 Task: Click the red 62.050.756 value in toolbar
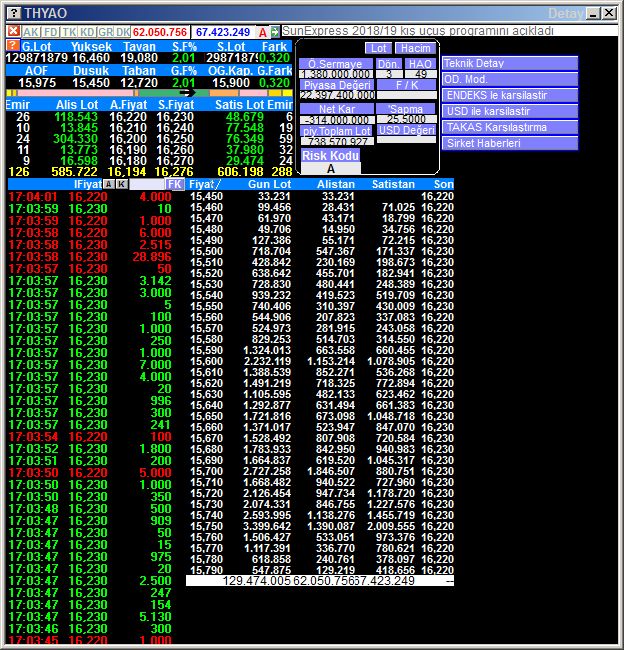160,32
